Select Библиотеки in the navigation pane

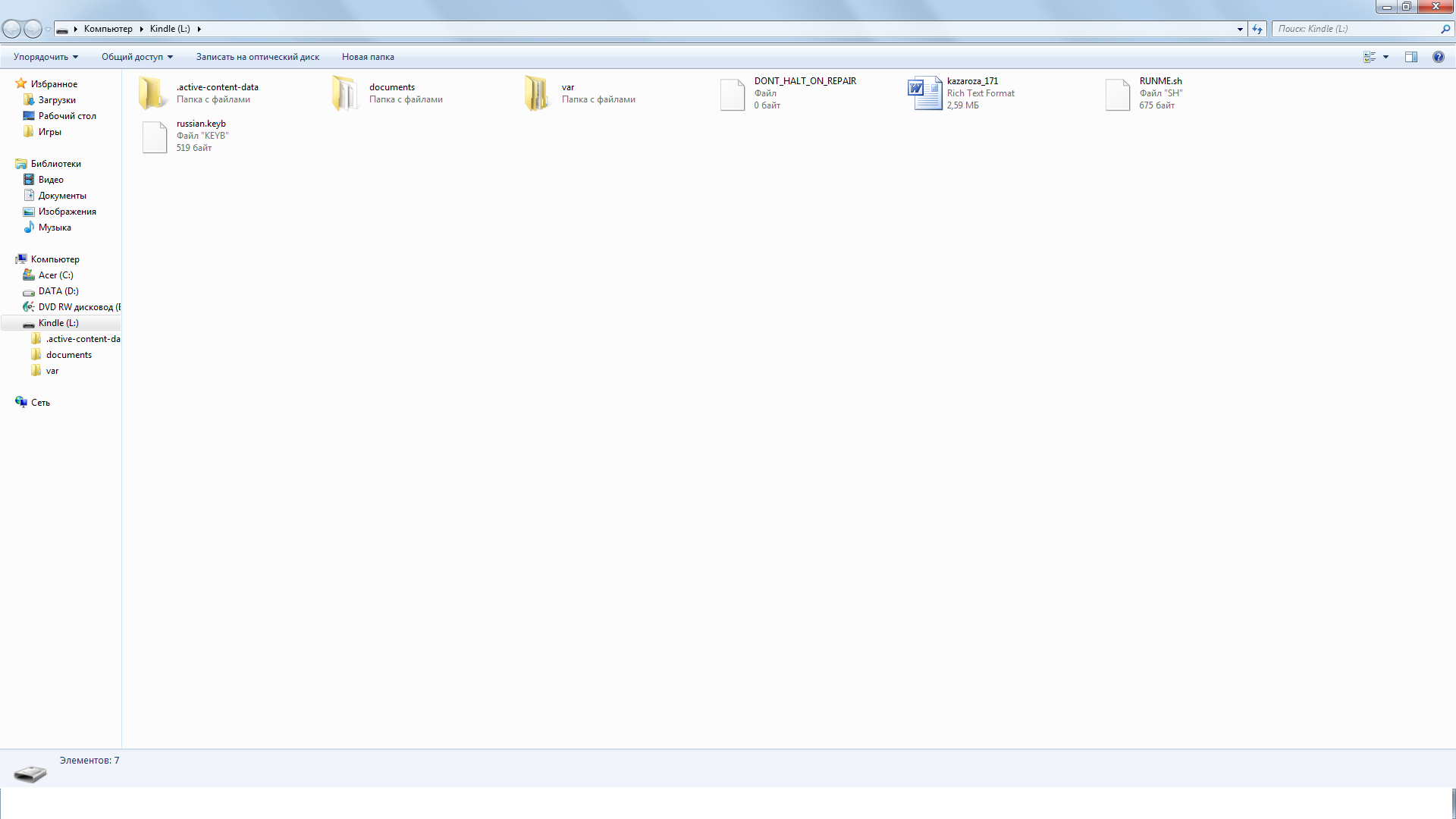(56, 164)
